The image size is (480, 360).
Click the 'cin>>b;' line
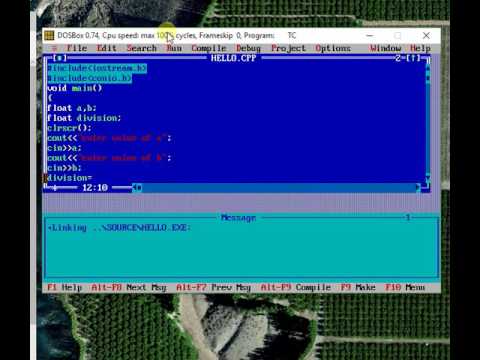[x=64, y=168]
